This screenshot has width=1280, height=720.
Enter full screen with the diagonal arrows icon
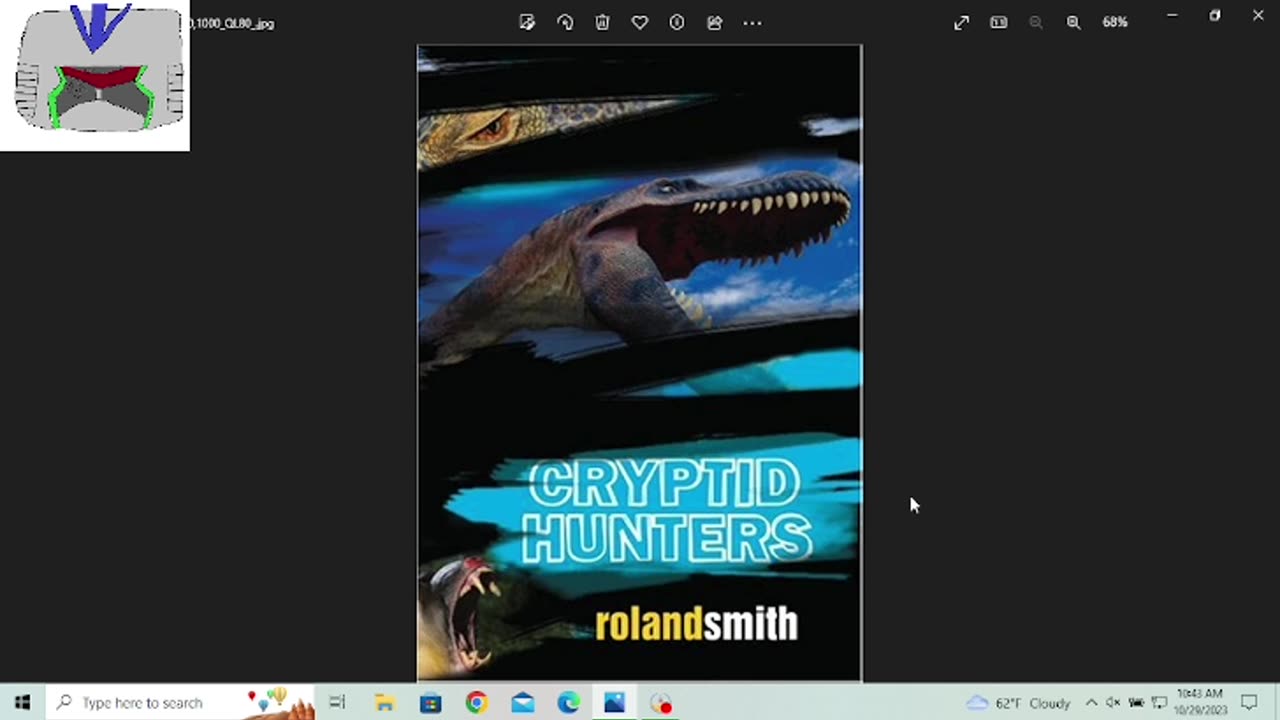click(x=961, y=22)
